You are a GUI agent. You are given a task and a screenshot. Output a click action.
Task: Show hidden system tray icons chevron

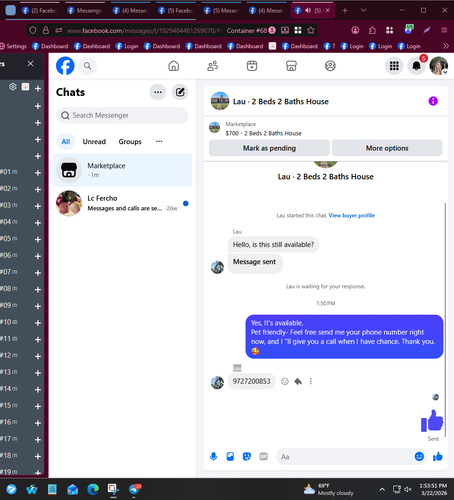[x=382, y=489]
